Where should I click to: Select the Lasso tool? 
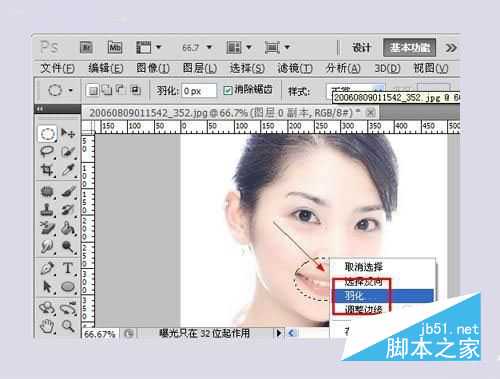47,152
